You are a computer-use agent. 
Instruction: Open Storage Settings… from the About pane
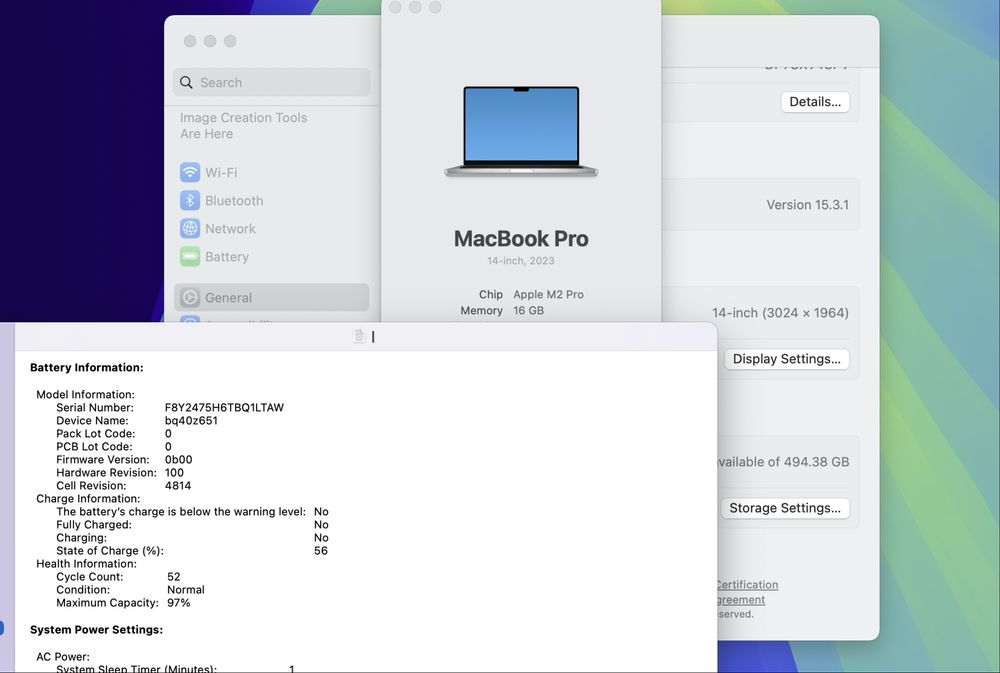click(785, 508)
